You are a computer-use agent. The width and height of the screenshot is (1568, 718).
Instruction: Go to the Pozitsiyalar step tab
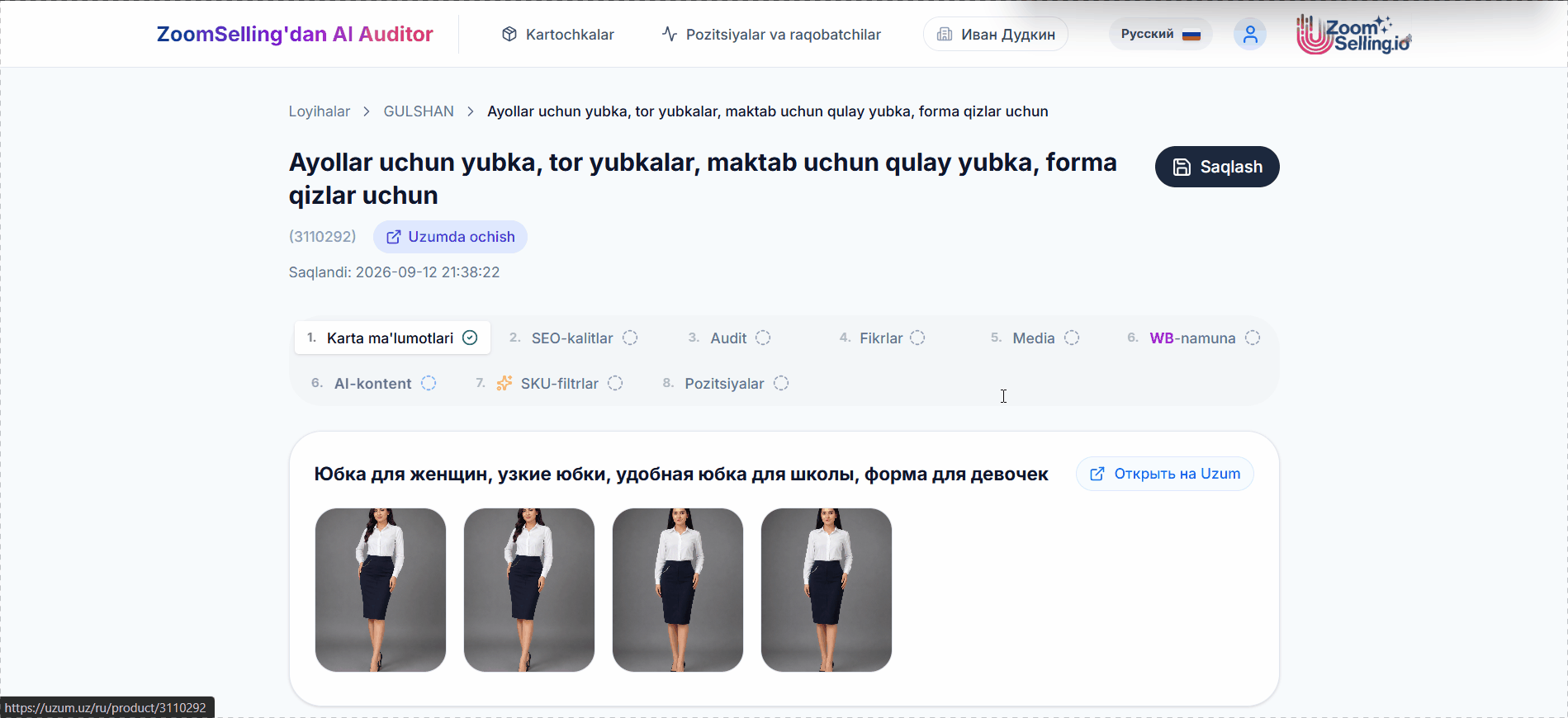click(725, 383)
